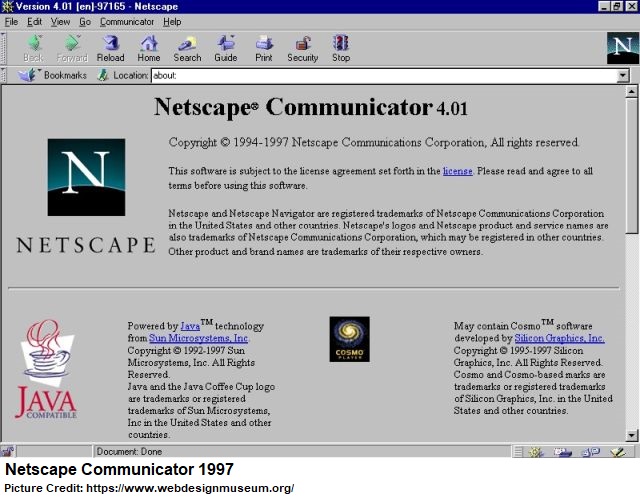Click the Netscape N logo throbber
Viewport: 640px width, 503px height.
tap(622, 48)
